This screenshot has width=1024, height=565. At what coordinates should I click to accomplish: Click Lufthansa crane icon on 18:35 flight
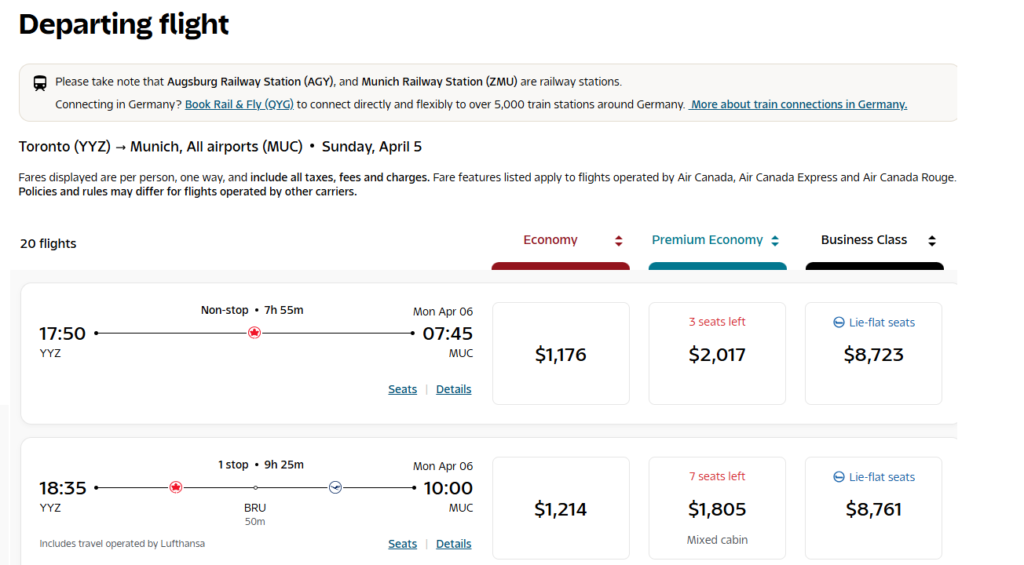(335, 488)
